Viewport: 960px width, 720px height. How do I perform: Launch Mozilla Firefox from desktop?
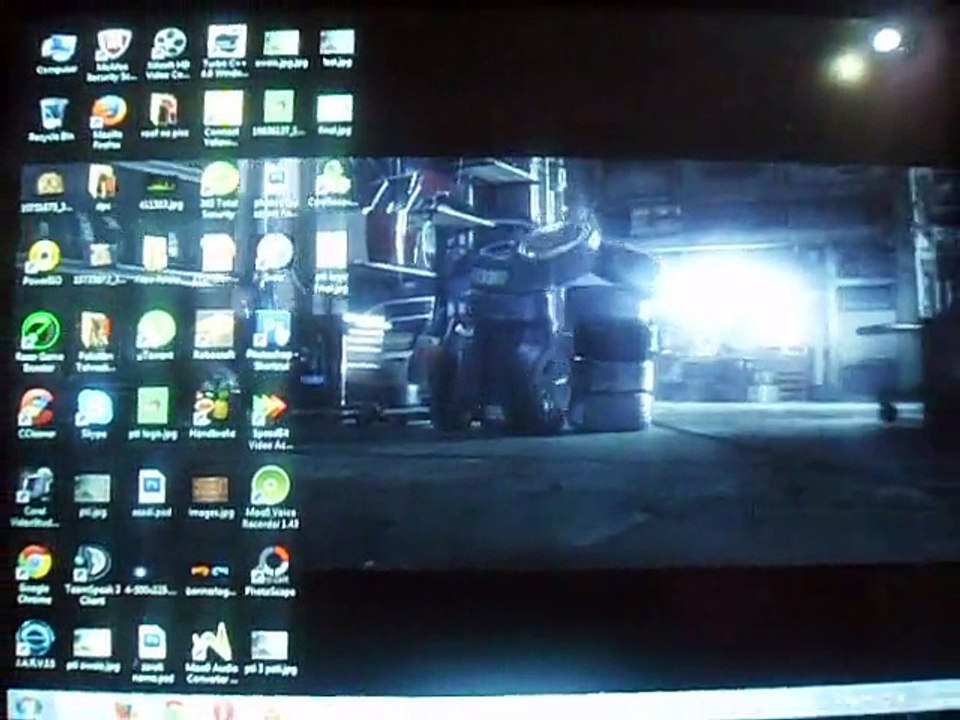pyautogui.click(x=108, y=121)
